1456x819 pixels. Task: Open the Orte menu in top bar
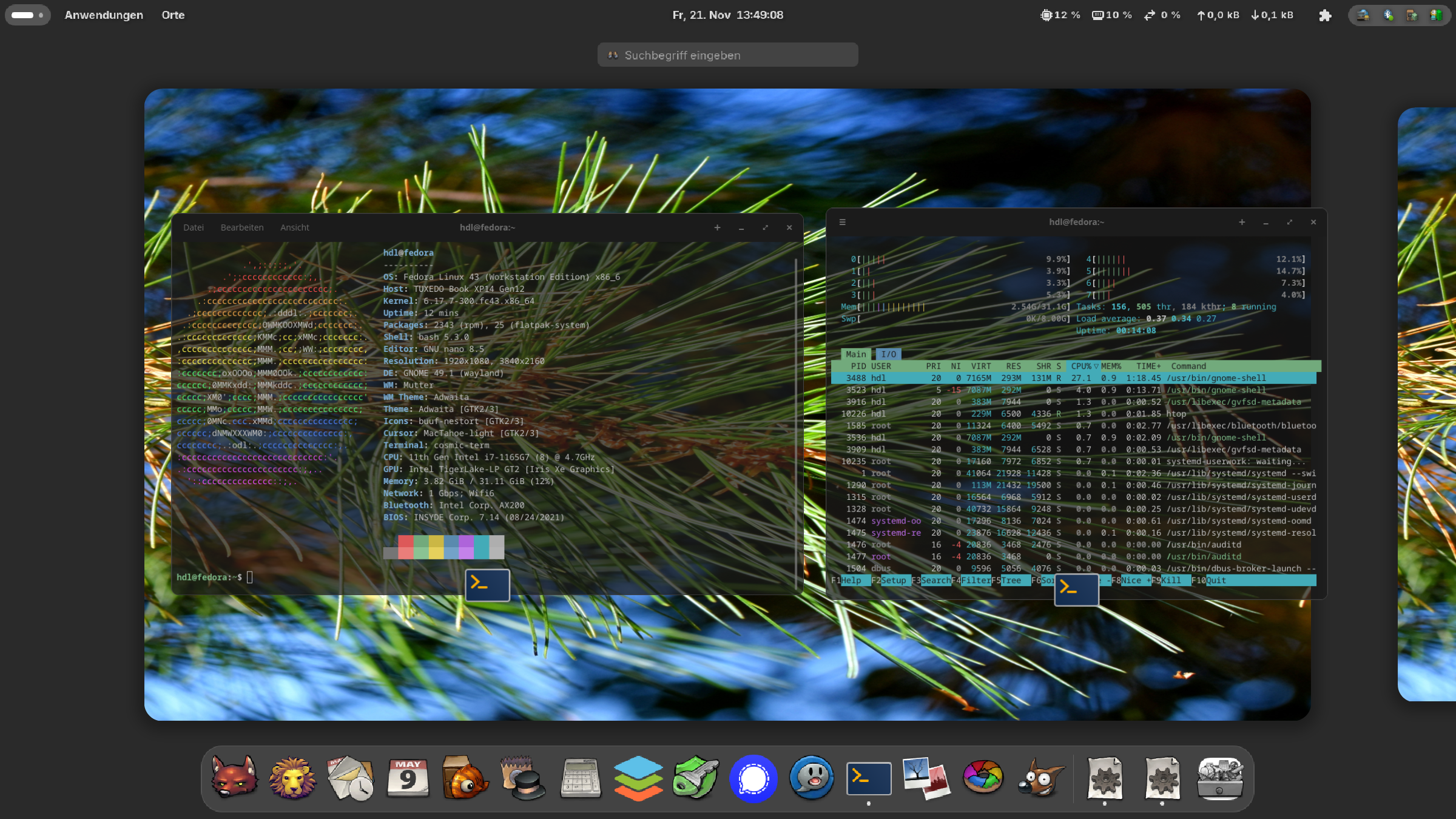[x=173, y=15]
